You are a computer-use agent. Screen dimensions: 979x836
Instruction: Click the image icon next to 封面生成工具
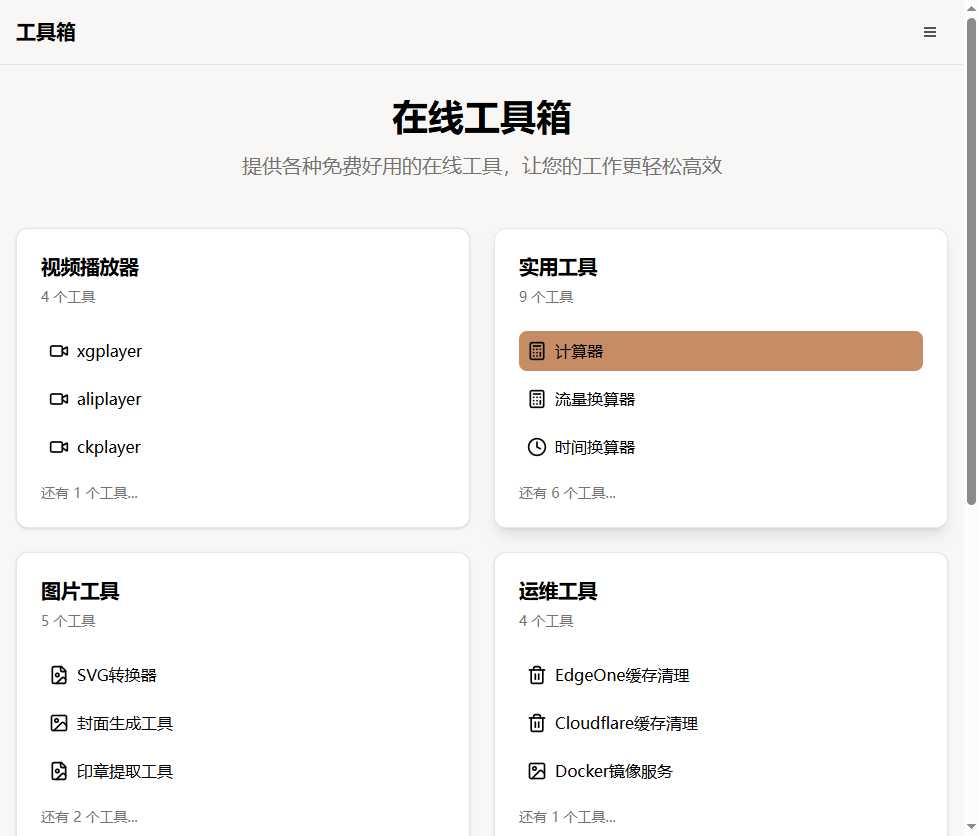pyautogui.click(x=60, y=723)
